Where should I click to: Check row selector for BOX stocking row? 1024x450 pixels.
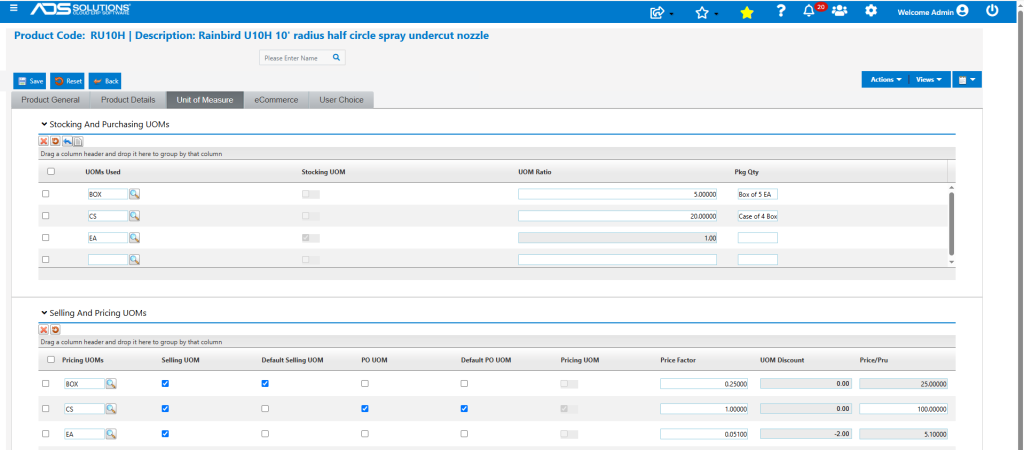(46, 194)
